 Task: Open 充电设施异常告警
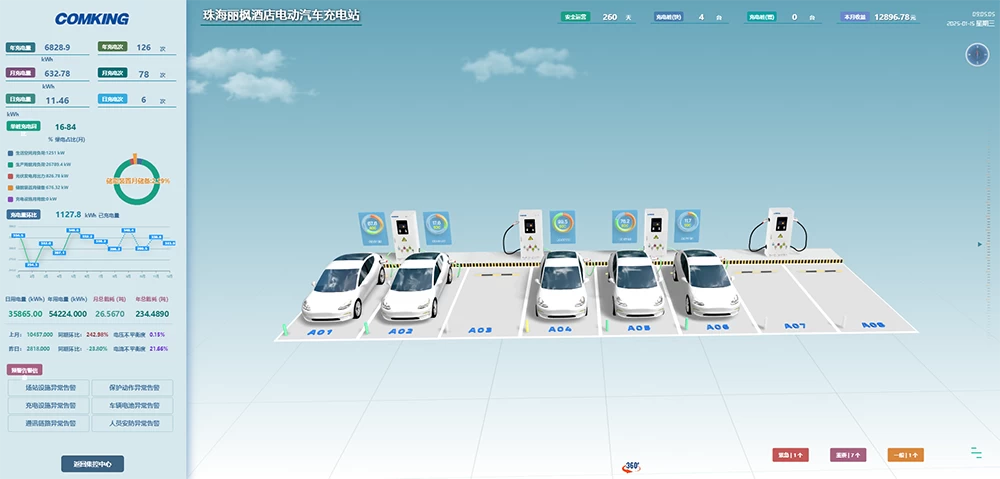click(x=48, y=406)
